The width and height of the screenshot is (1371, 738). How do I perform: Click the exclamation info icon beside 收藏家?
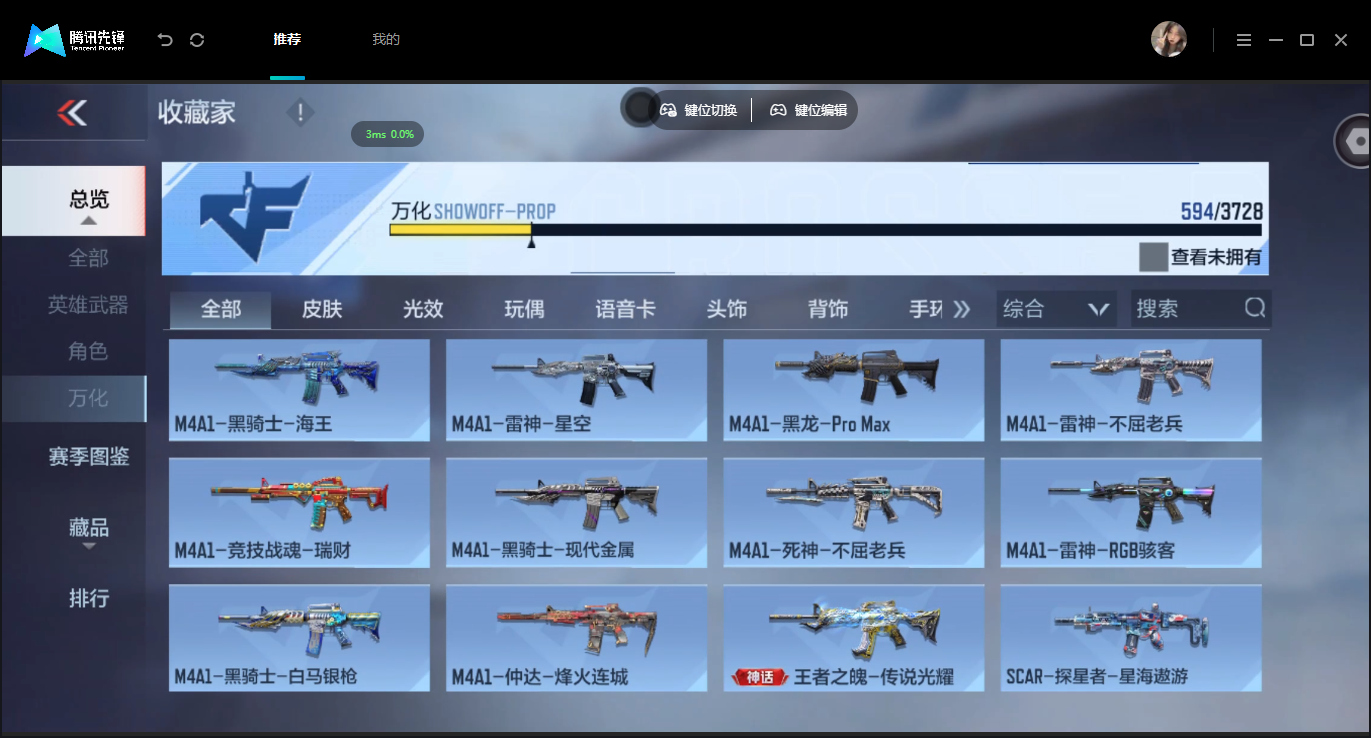[300, 113]
